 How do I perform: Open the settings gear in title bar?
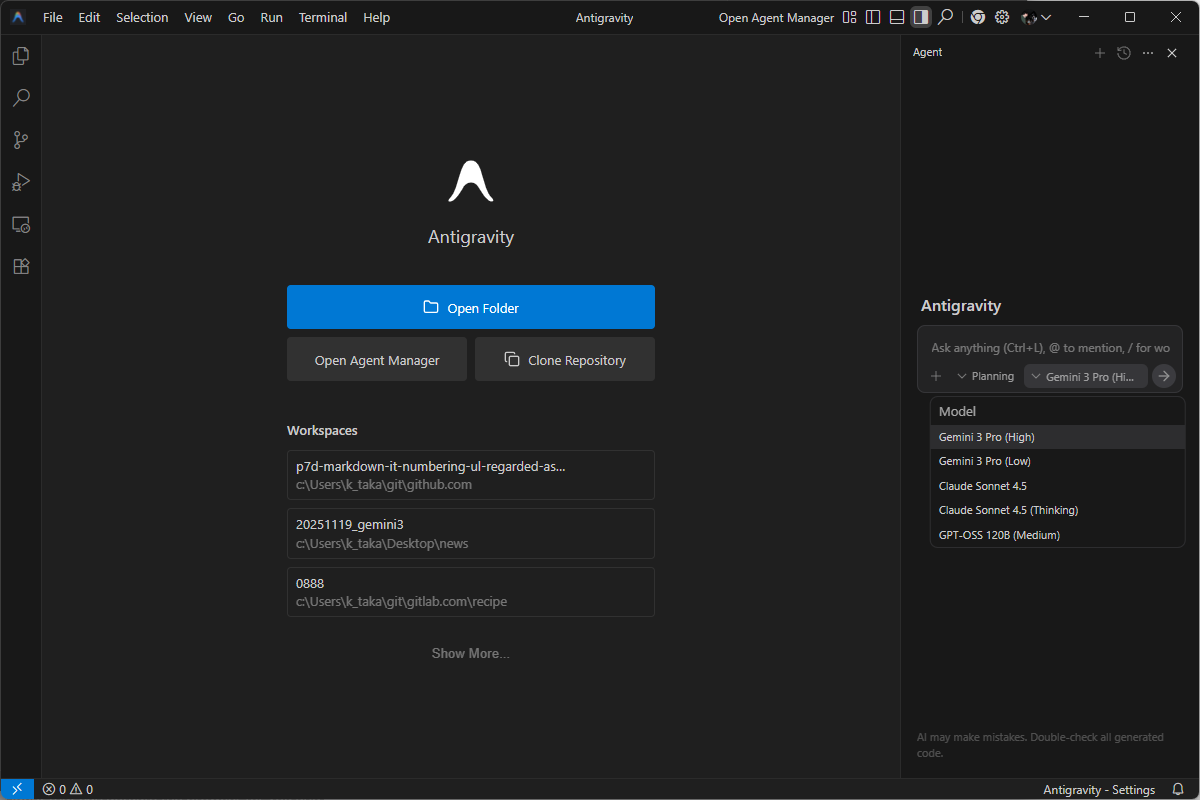1001,17
